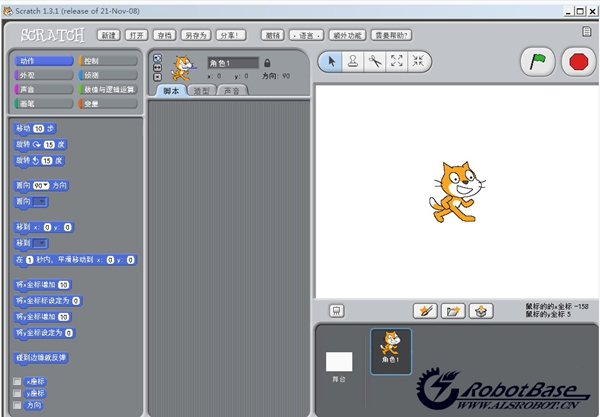The image size is (600, 417).
Task: Click the 碰到边缘就反弹 block
Action: (41, 358)
